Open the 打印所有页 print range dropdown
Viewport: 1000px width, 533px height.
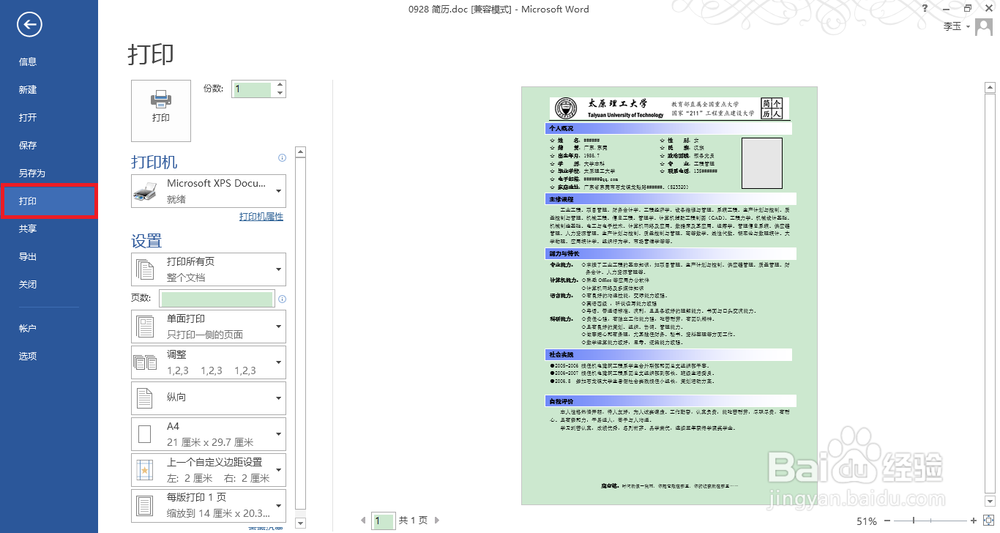point(209,270)
